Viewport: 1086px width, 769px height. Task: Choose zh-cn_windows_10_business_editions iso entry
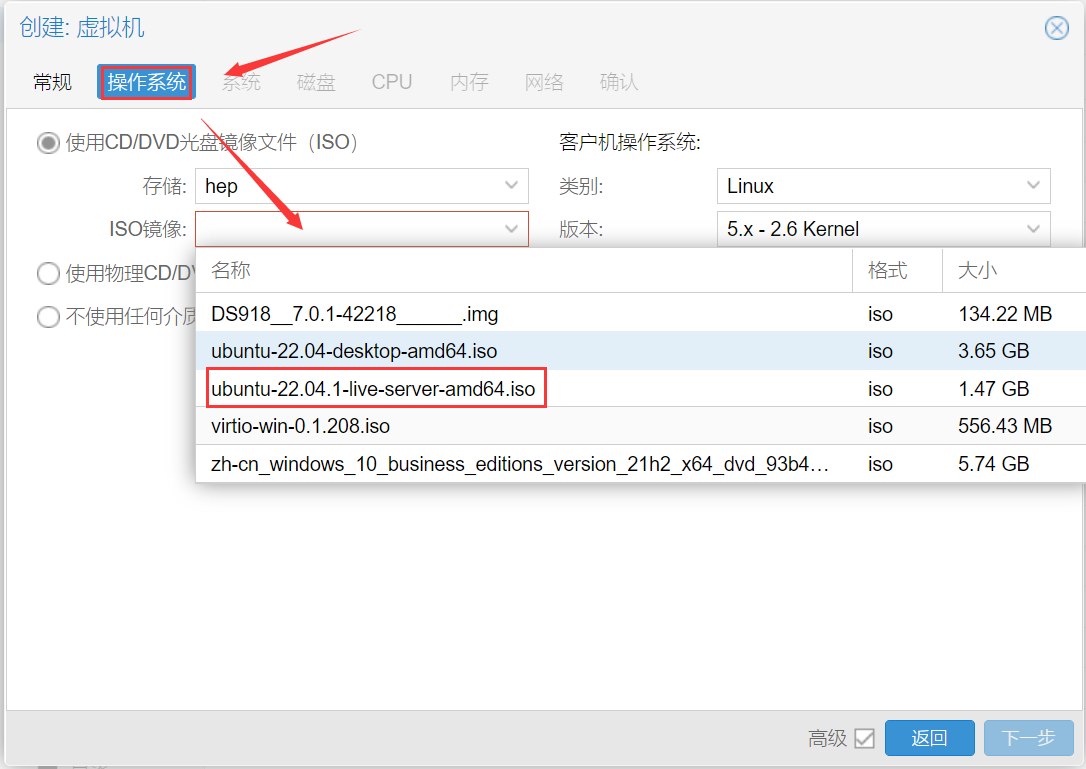pyautogui.click(x=641, y=463)
